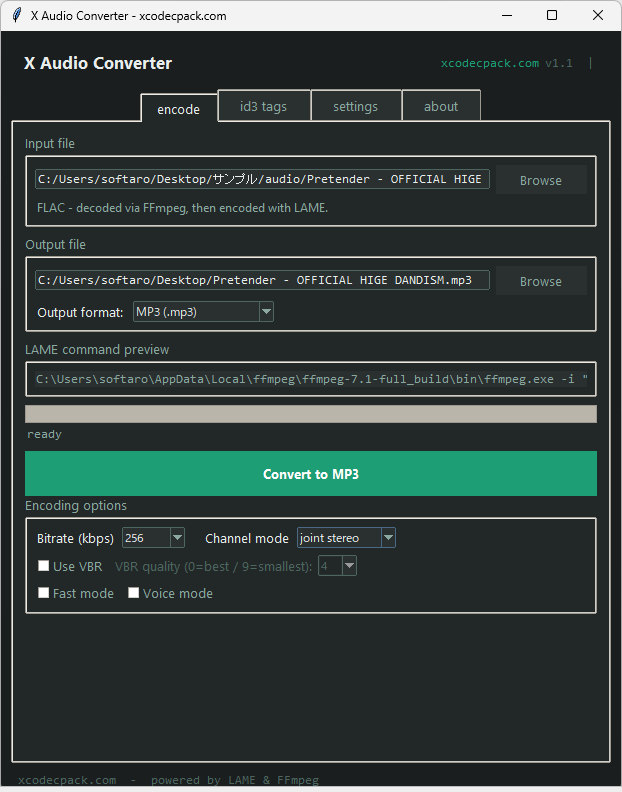Browse for an input file
Image resolution: width=622 pixels, height=792 pixels.
point(540,180)
